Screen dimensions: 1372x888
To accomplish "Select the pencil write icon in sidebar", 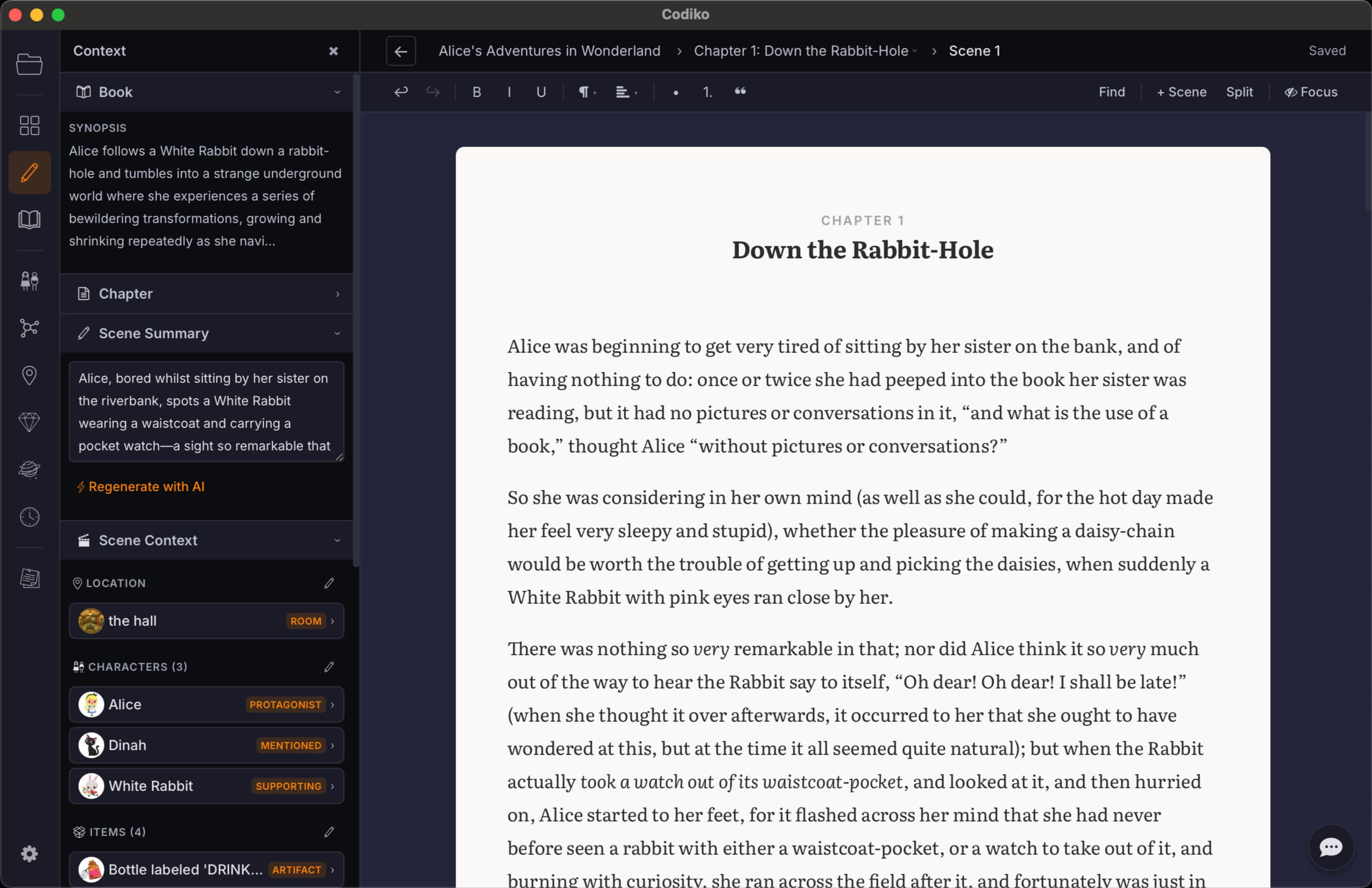I will coord(29,173).
